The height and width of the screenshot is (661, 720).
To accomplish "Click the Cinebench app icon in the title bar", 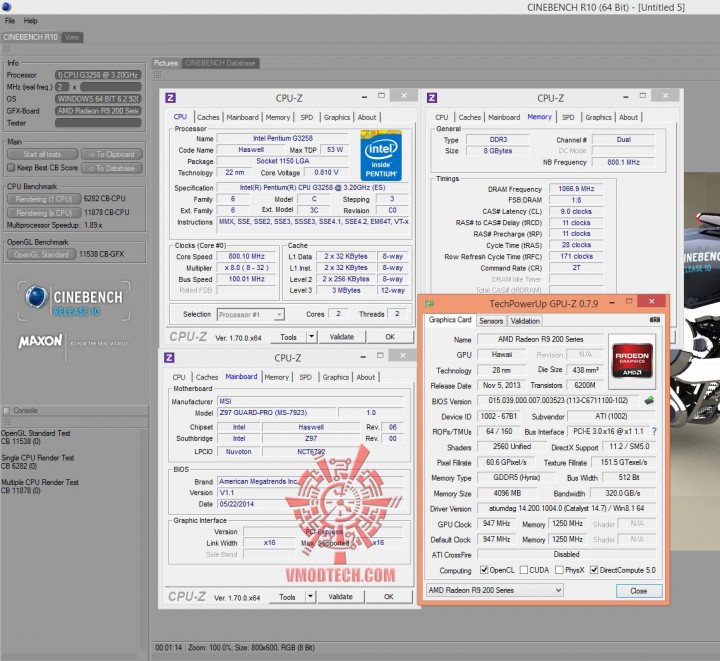I will tap(6, 6).
